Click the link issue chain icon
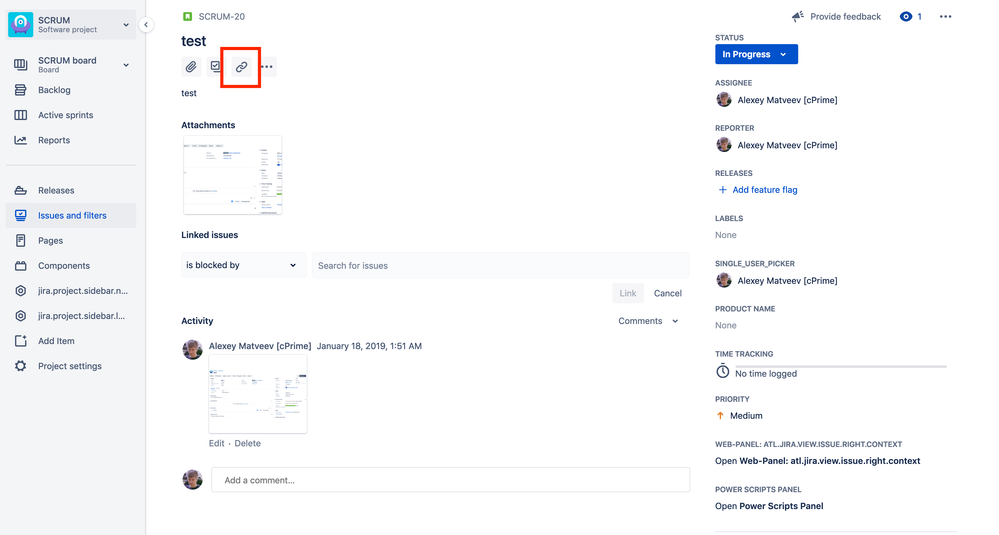 (241, 67)
